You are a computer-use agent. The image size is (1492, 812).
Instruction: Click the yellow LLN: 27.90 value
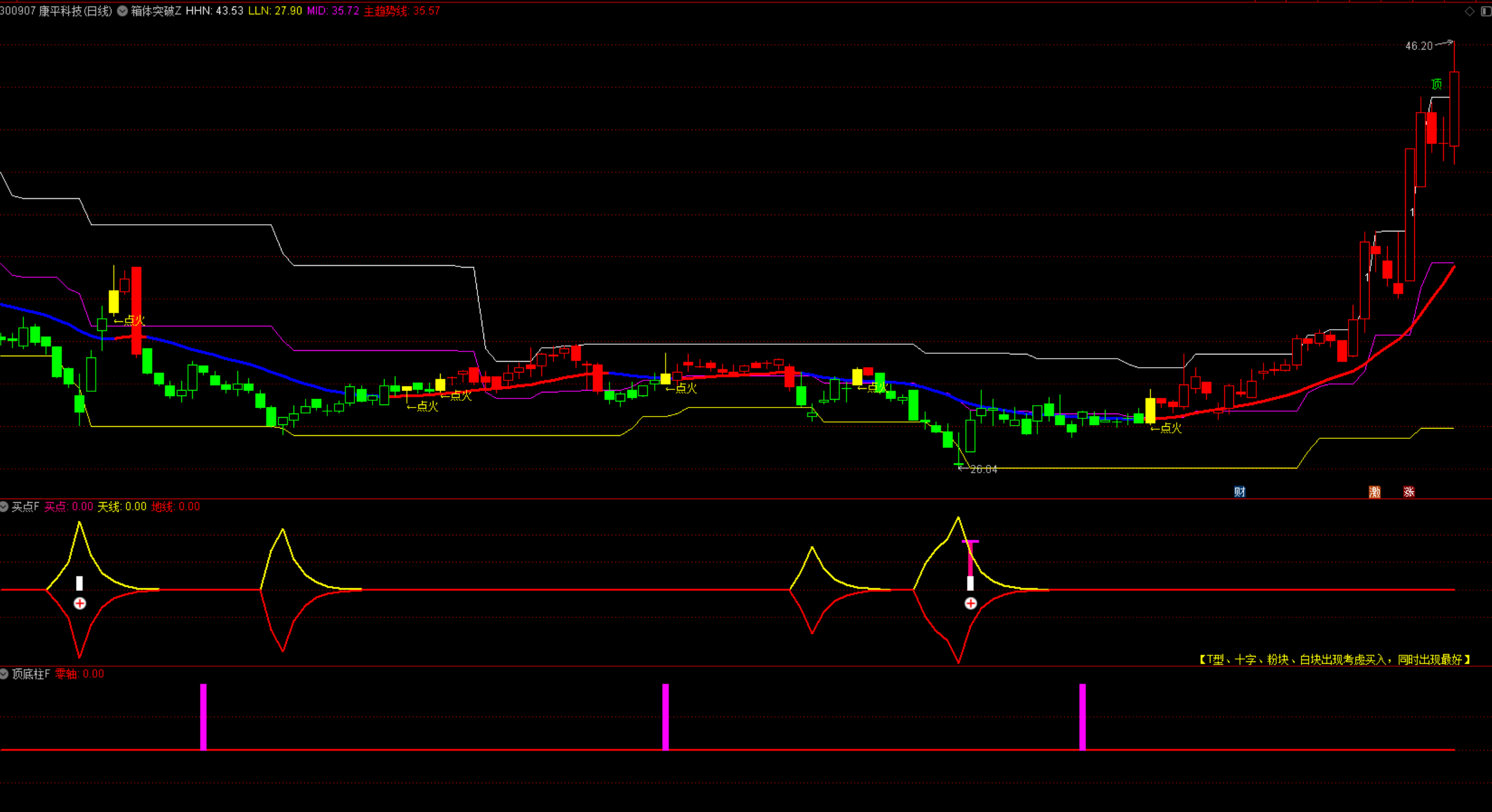point(275,11)
